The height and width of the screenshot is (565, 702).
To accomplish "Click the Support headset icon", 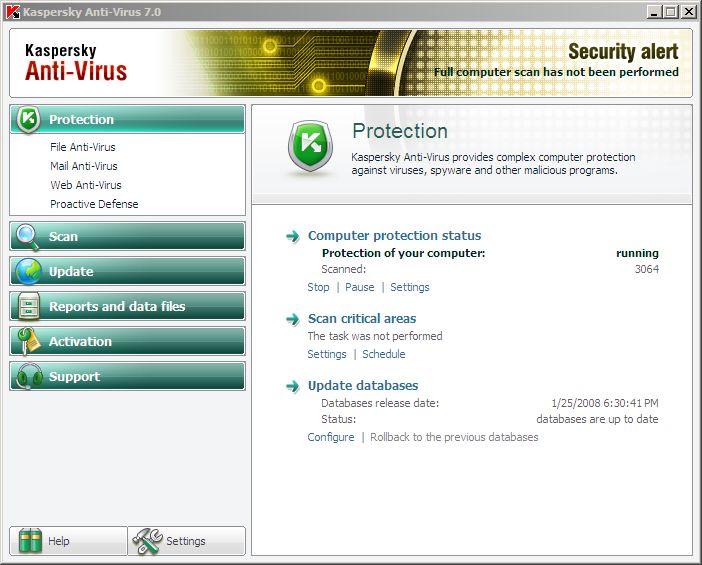I will [x=29, y=377].
